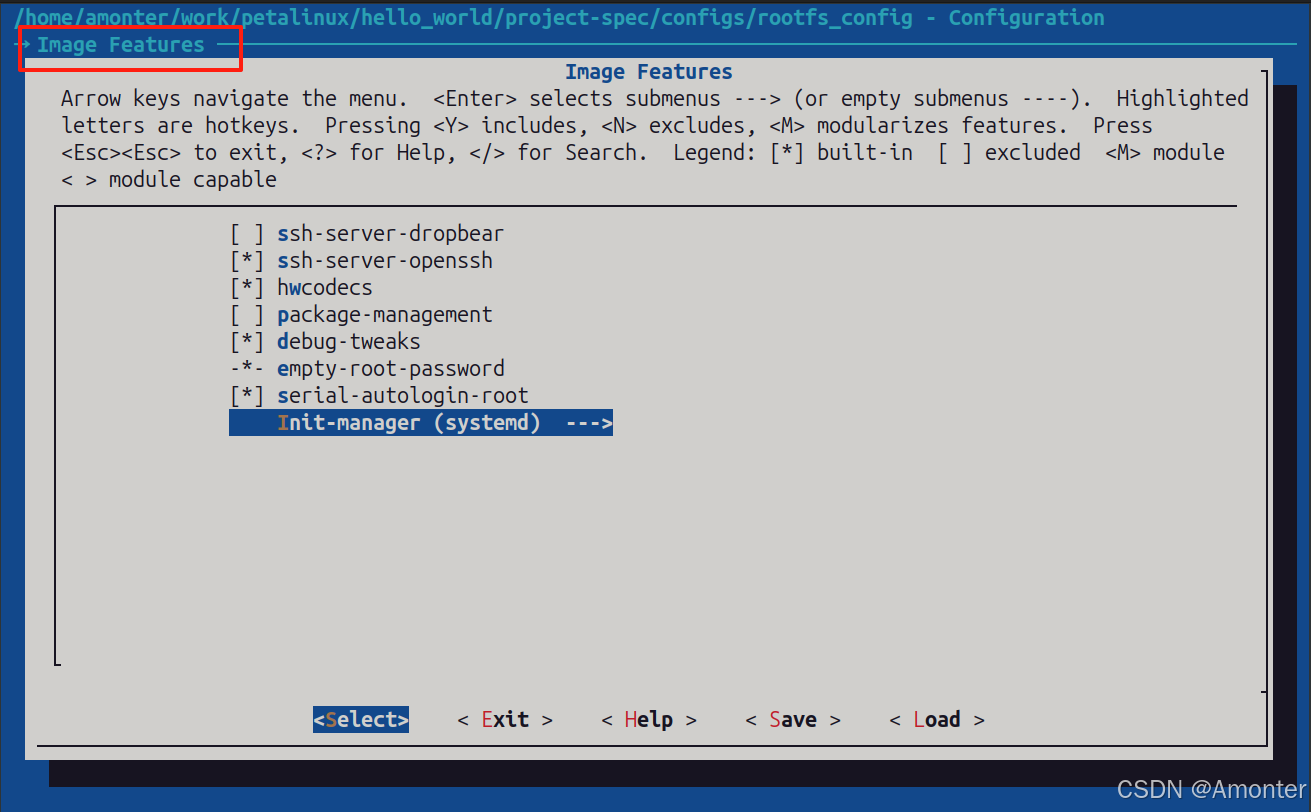The height and width of the screenshot is (812, 1311).
Task: Select the hwcodecs label text
Action: [325, 288]
